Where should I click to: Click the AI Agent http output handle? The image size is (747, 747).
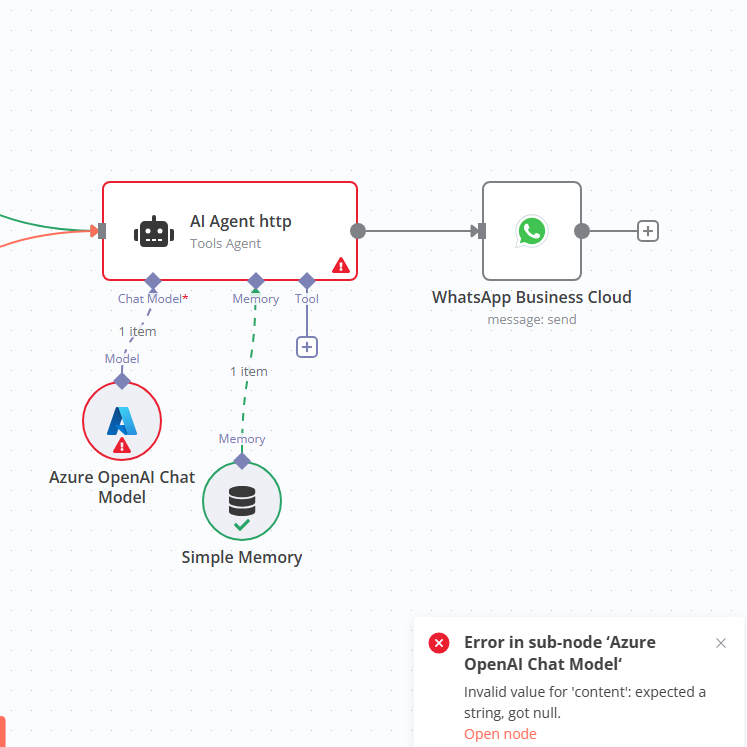click(358, 231)
